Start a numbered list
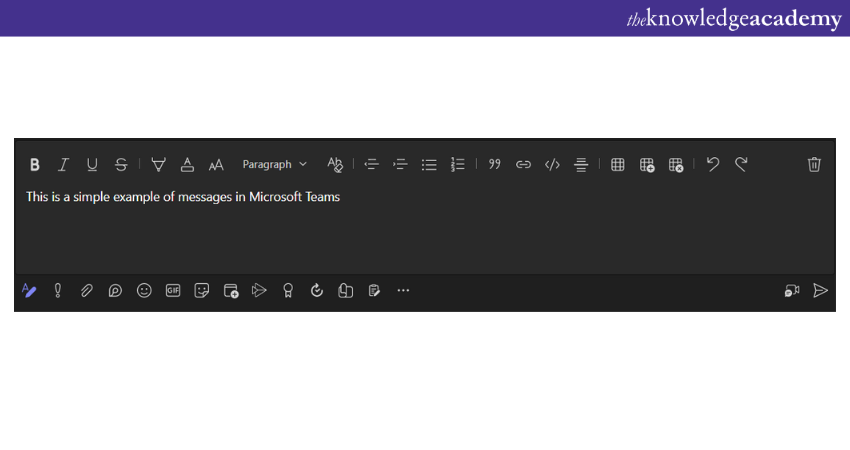The height and width of the screenshot is (450, 850). click(x=458, y=165)
